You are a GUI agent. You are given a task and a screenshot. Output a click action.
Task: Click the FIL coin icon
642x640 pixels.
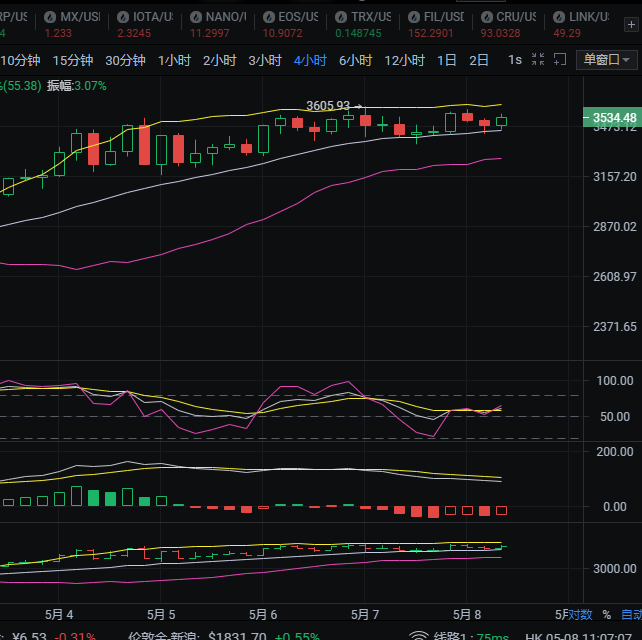pyautogui.click(x=417, y=17)
